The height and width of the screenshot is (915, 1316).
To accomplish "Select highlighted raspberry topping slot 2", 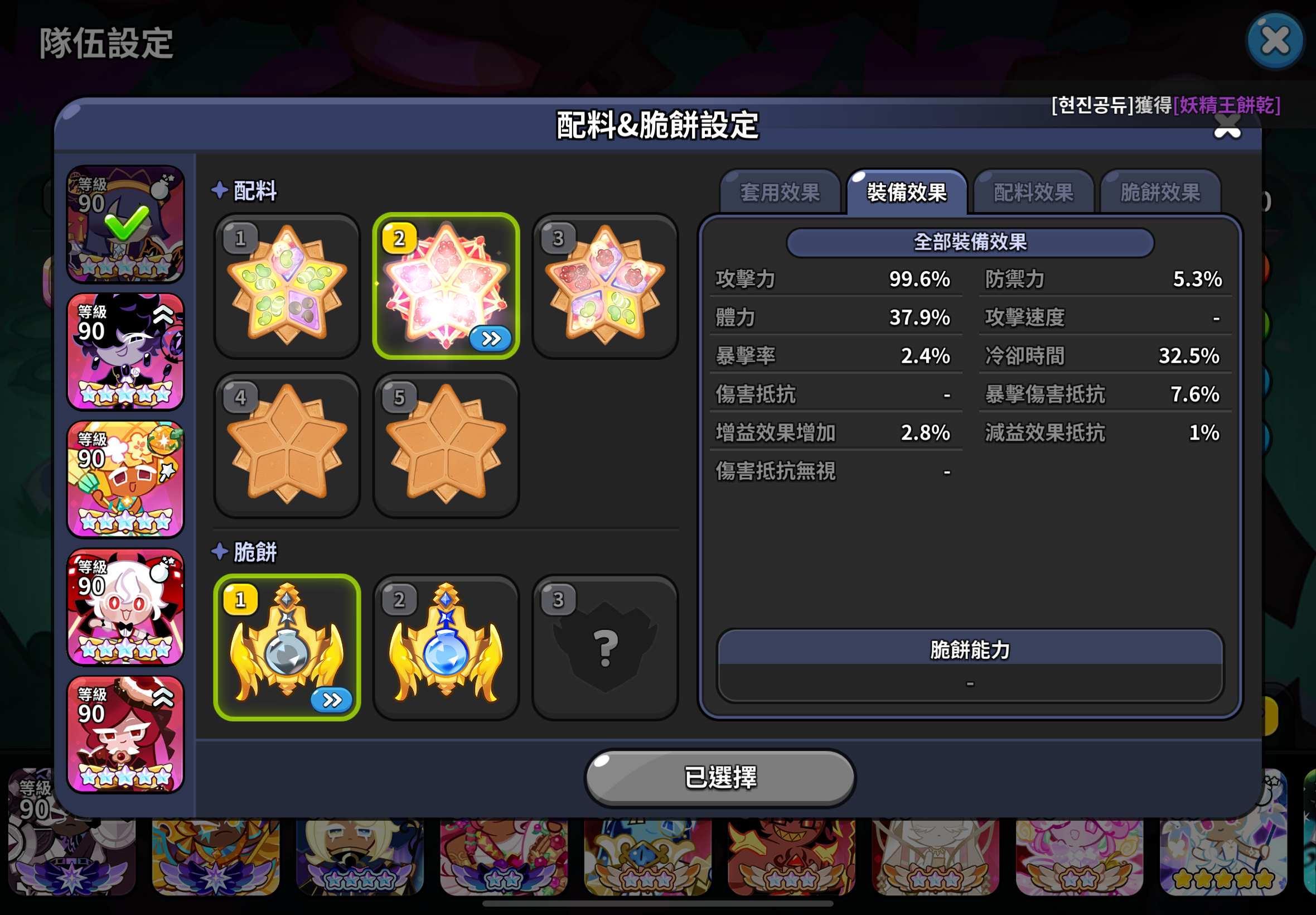I will pos(446,286).
